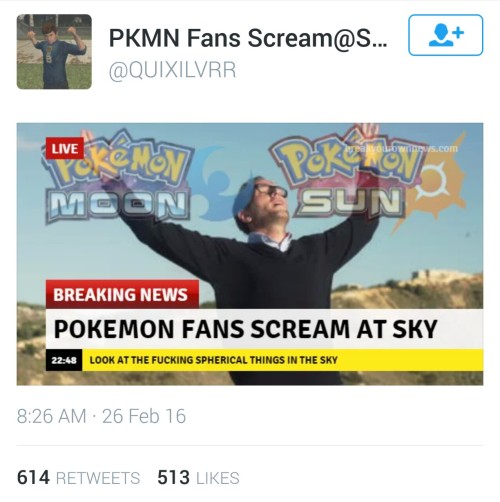Screen dimensions: 500x502
Task: Tap the Pokémon Moon logo
Action: (x=117, y=180)
